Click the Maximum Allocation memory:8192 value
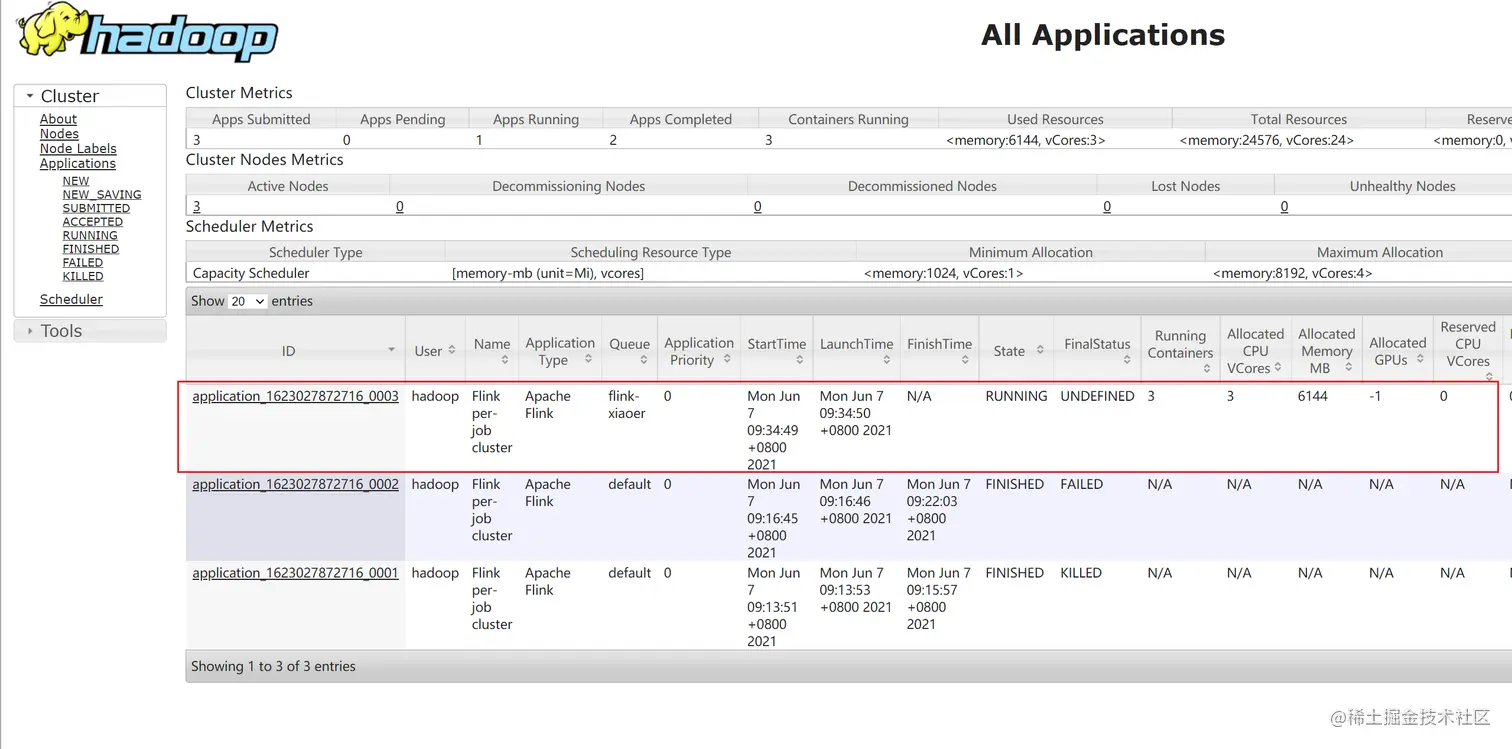Image resolution: width=1512 pixels, height=749 pixels. (x=1293, y=273)
